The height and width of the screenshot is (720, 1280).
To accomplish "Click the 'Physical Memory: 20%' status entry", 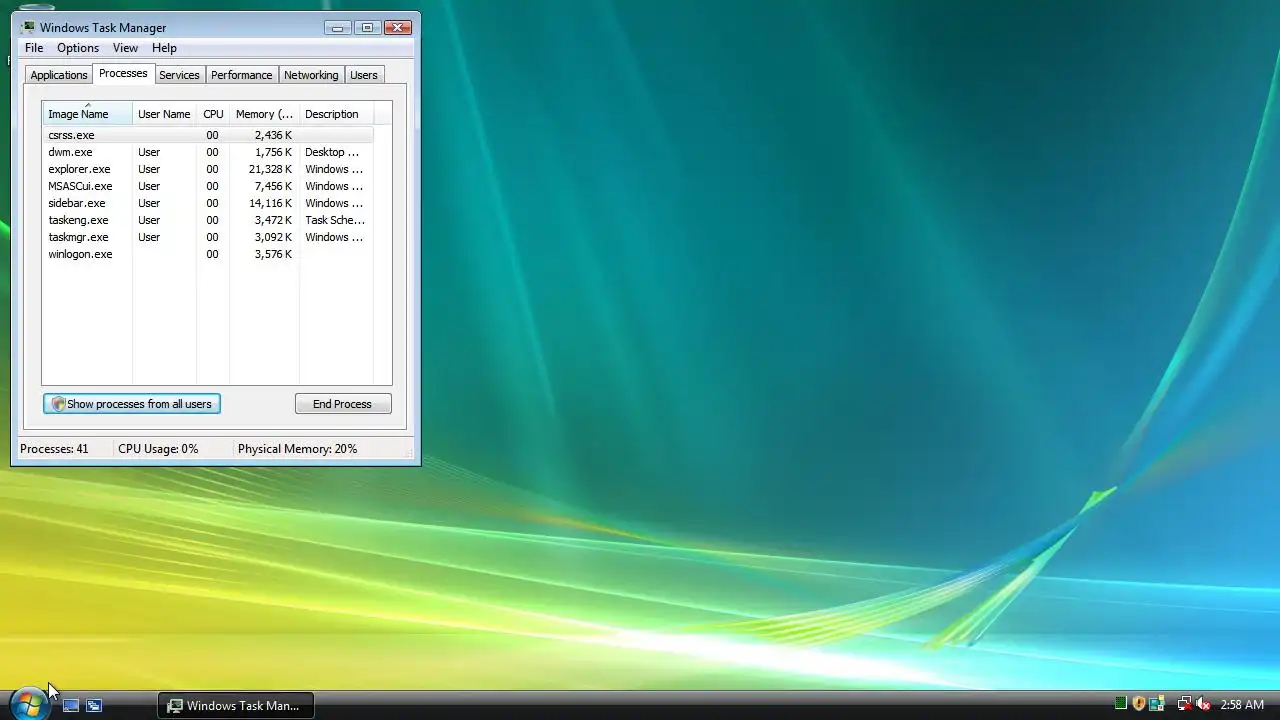I will 297,449.
